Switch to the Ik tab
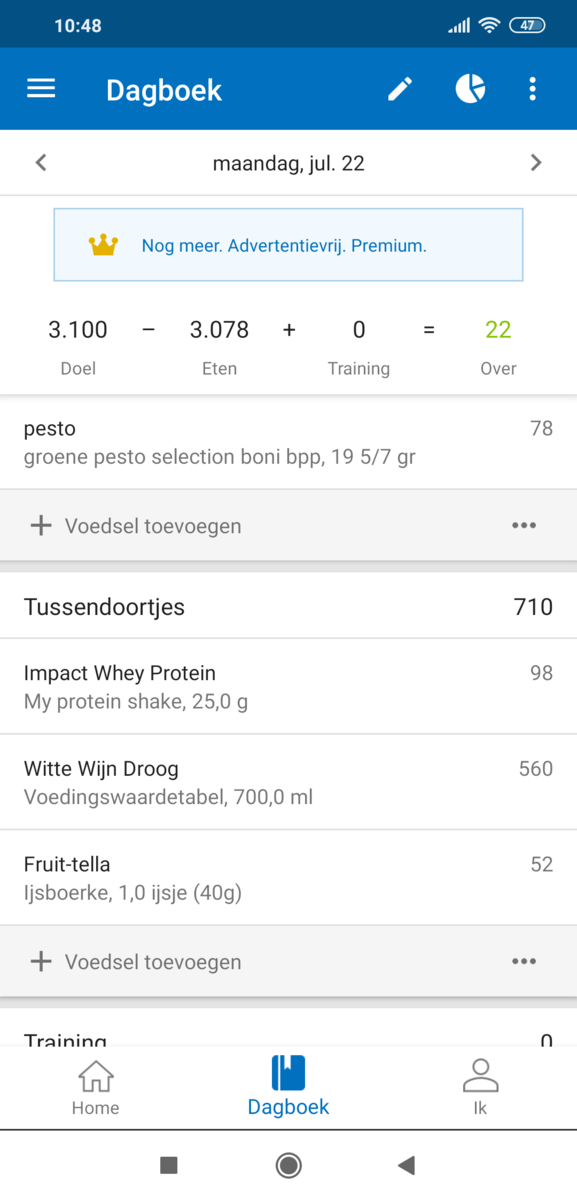This screenshot has width=577, height=1200. click(480, 1087)
